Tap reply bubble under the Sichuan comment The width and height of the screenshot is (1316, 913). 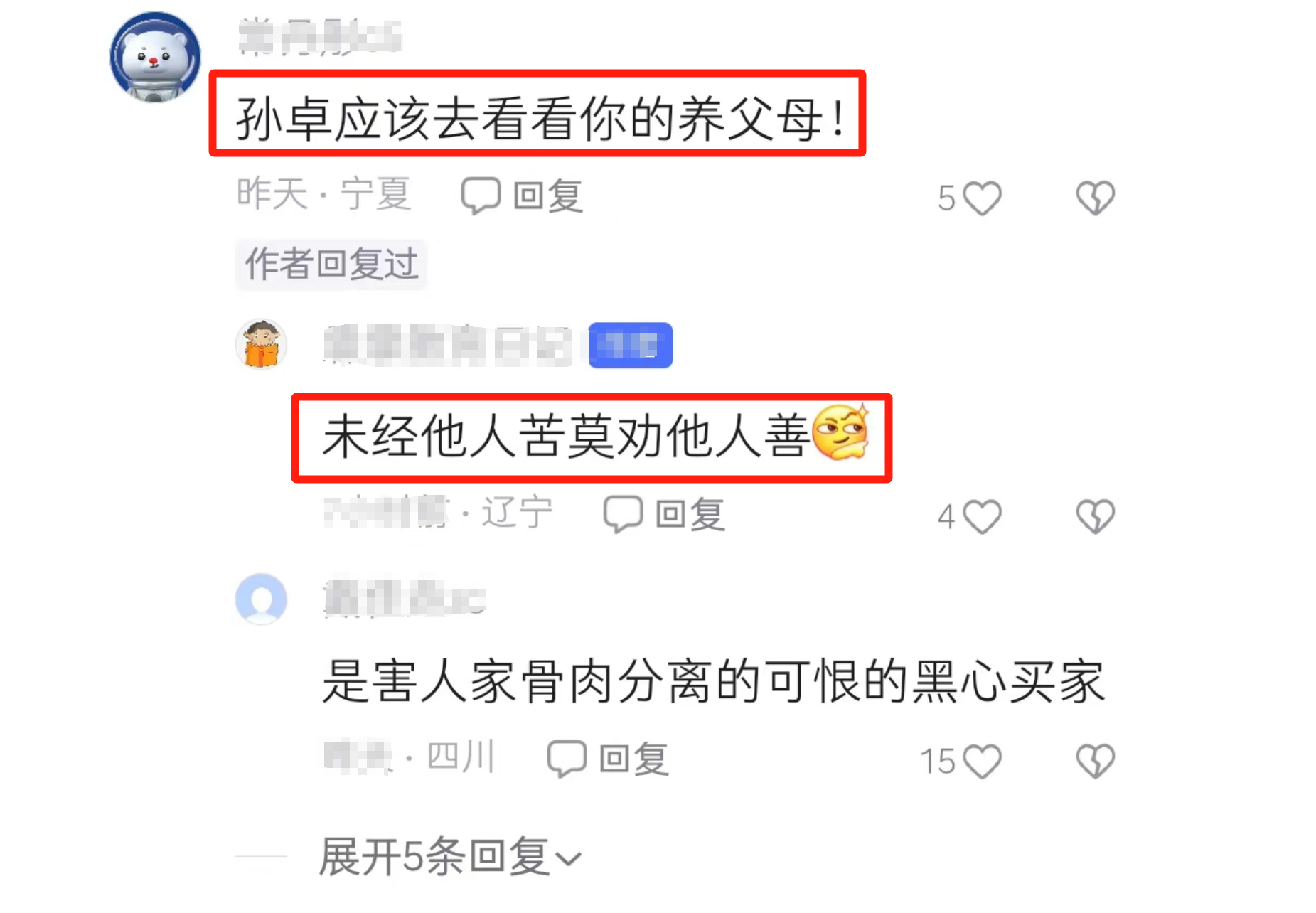tap(608, 759)
